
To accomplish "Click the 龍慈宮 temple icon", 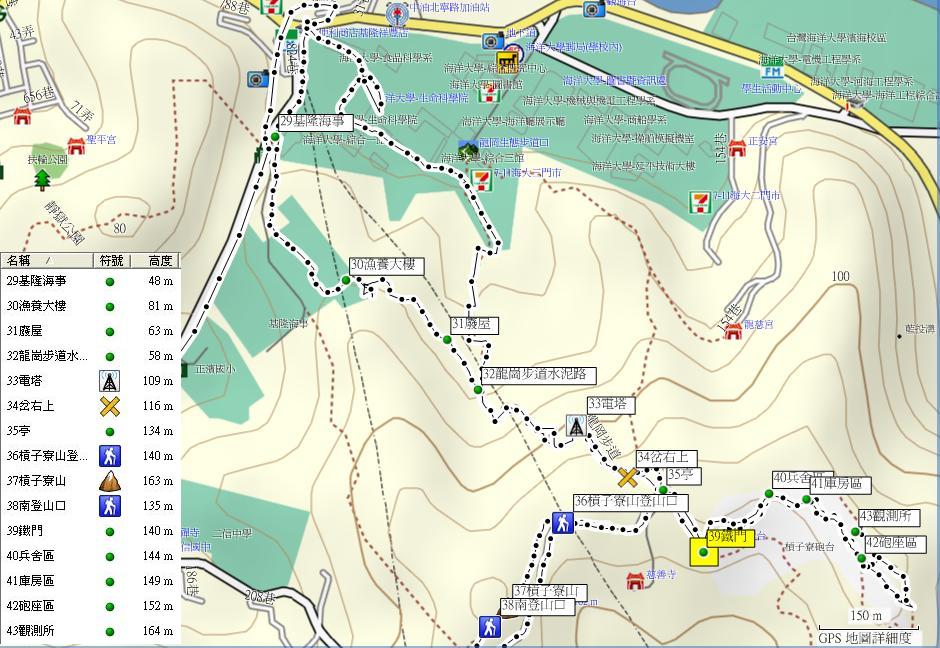I will 733,331.
